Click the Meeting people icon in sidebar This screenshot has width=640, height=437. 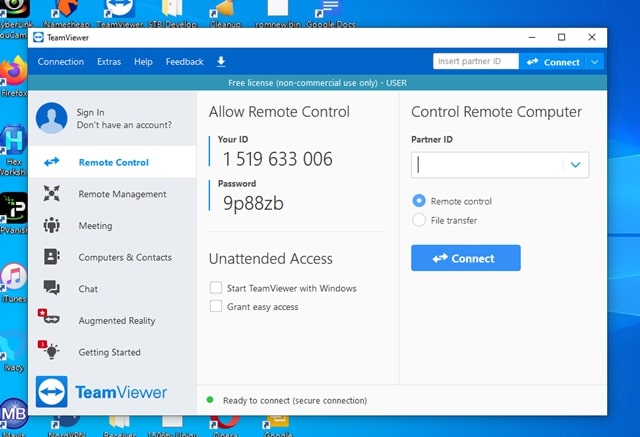coord(52,225)
